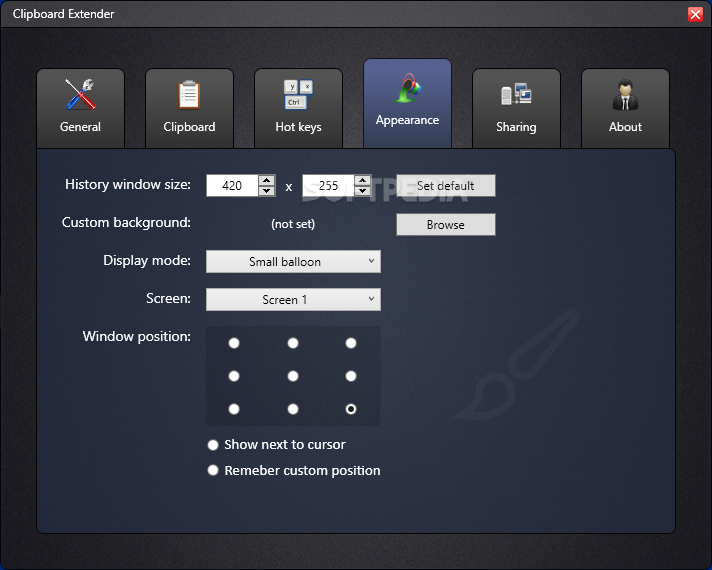
Task: Close the Clipboard Extender window
Action: [x=695, y=14]
